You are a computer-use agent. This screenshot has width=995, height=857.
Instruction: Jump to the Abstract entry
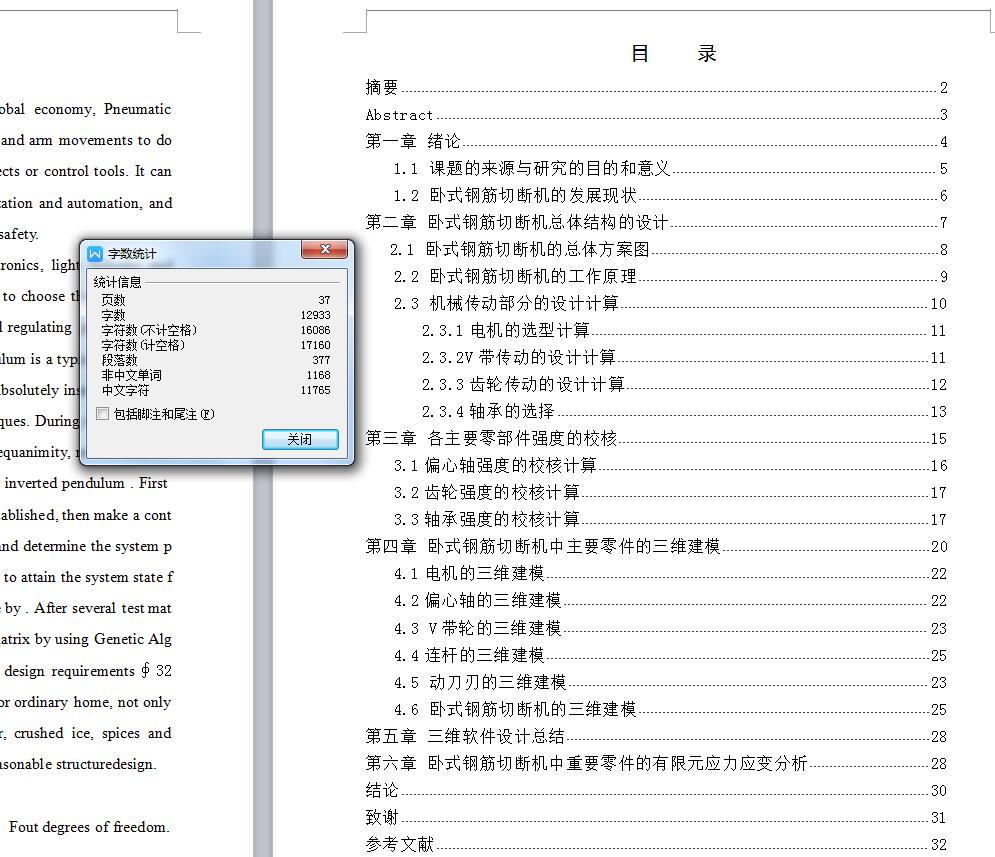point(399,115)
